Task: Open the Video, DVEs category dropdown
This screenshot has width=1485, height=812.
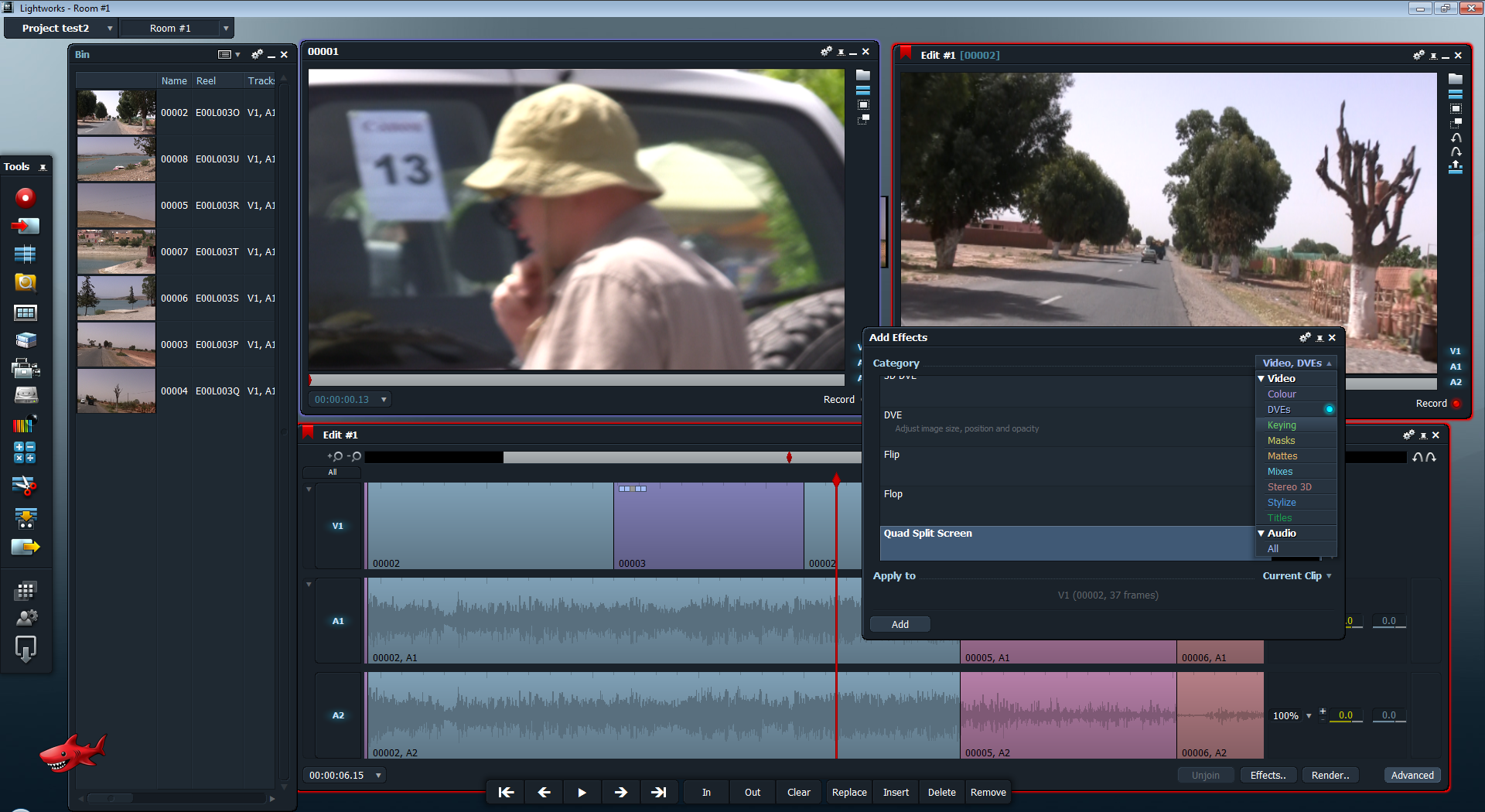Action: (1296, 363)
